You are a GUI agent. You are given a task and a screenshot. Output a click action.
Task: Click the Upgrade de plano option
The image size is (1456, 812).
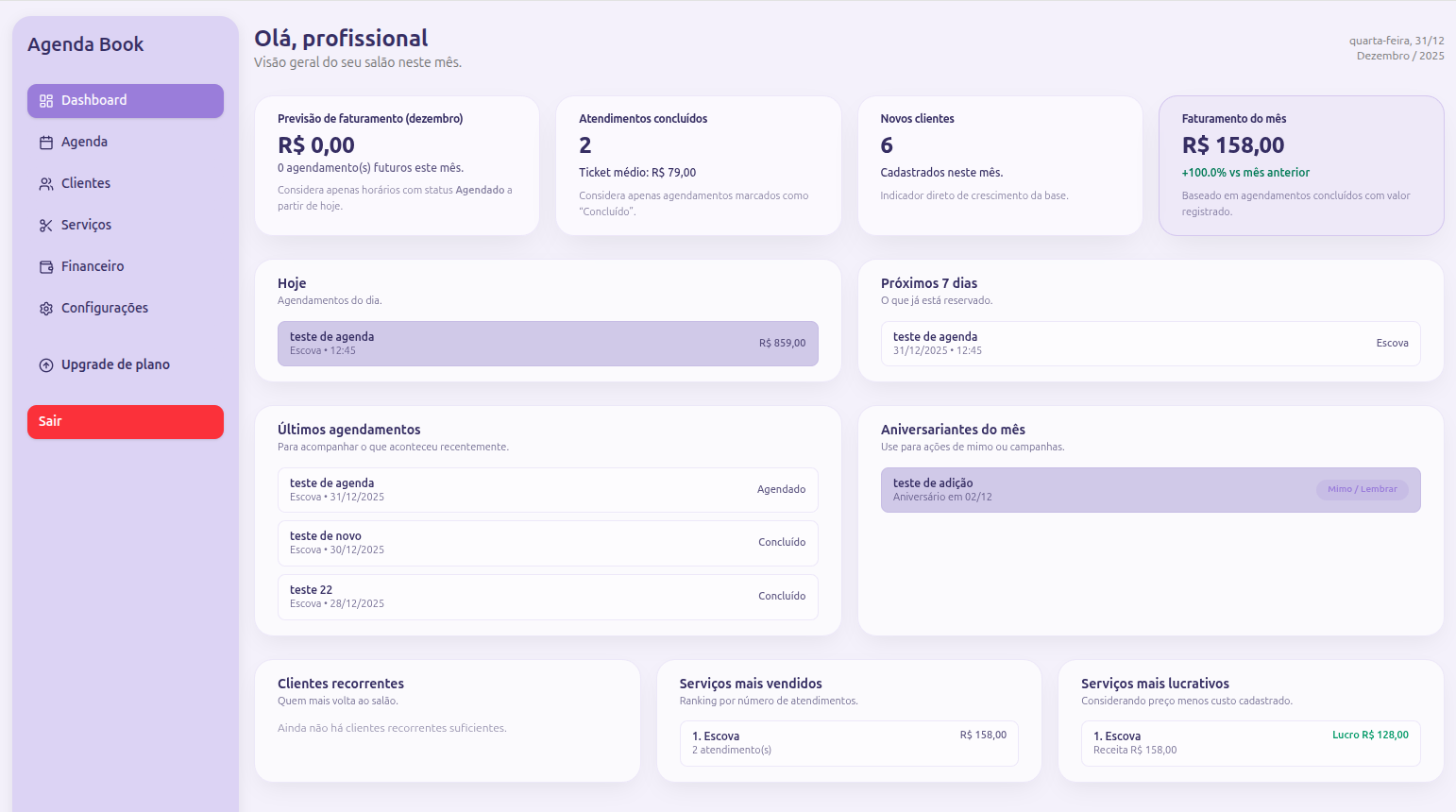coord(115,364)
